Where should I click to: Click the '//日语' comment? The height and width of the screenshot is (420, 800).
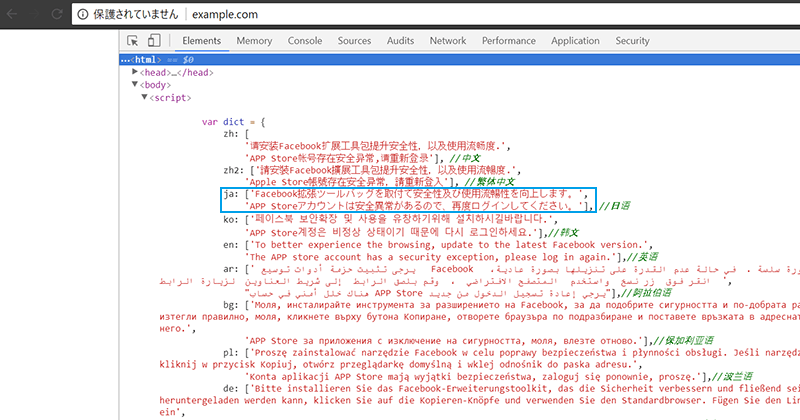614,206
